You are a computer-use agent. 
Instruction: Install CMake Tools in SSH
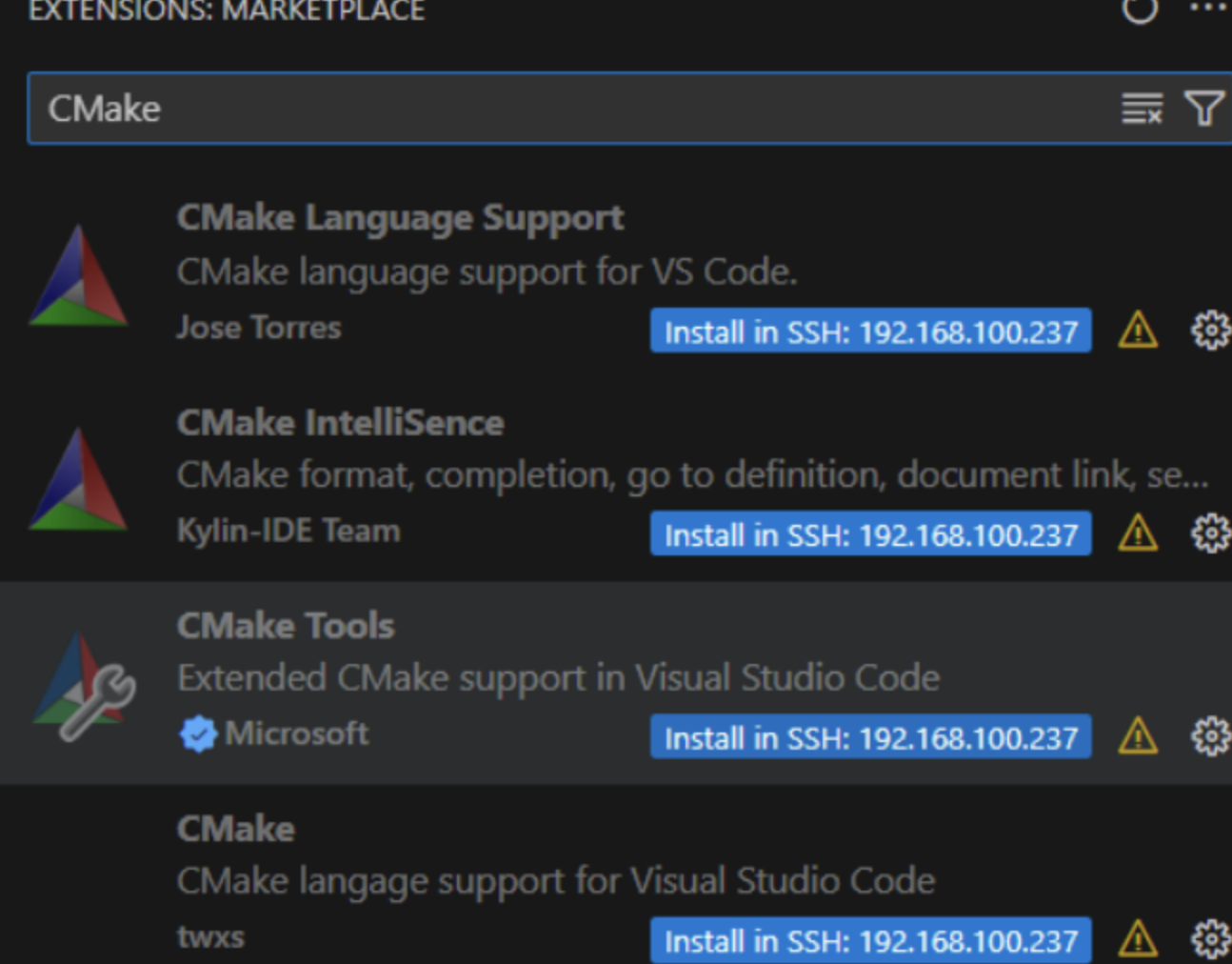(871, 736)
